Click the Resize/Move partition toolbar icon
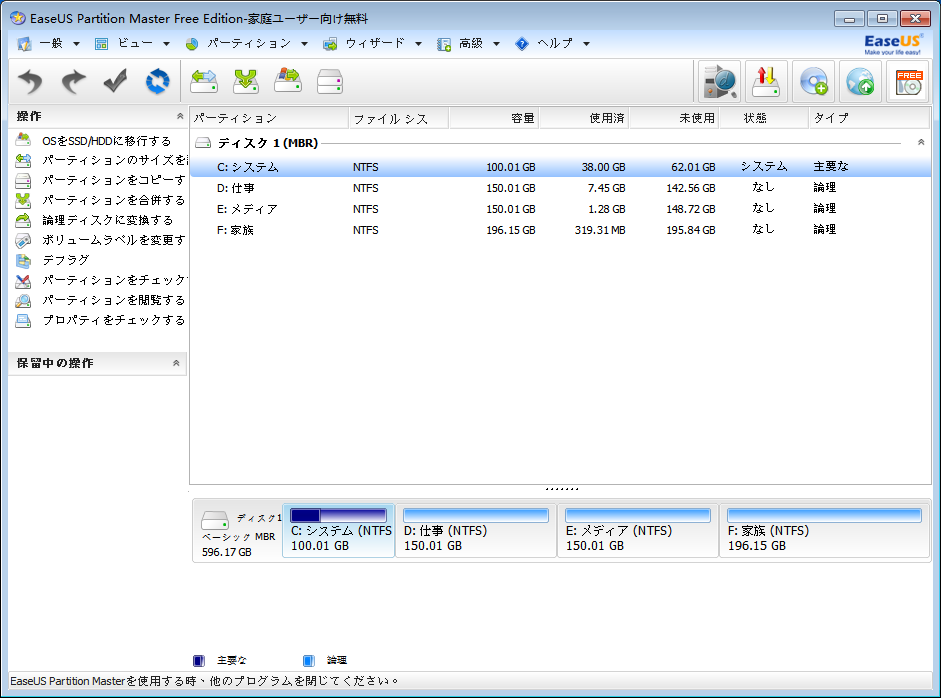The height and width of the screenshot is (698, 941). tap(204, 81)
